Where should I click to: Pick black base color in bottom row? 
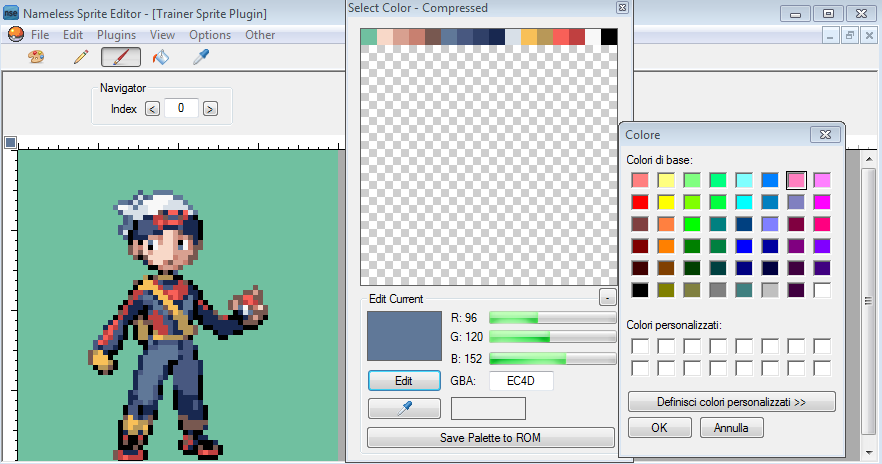[640, 290]
